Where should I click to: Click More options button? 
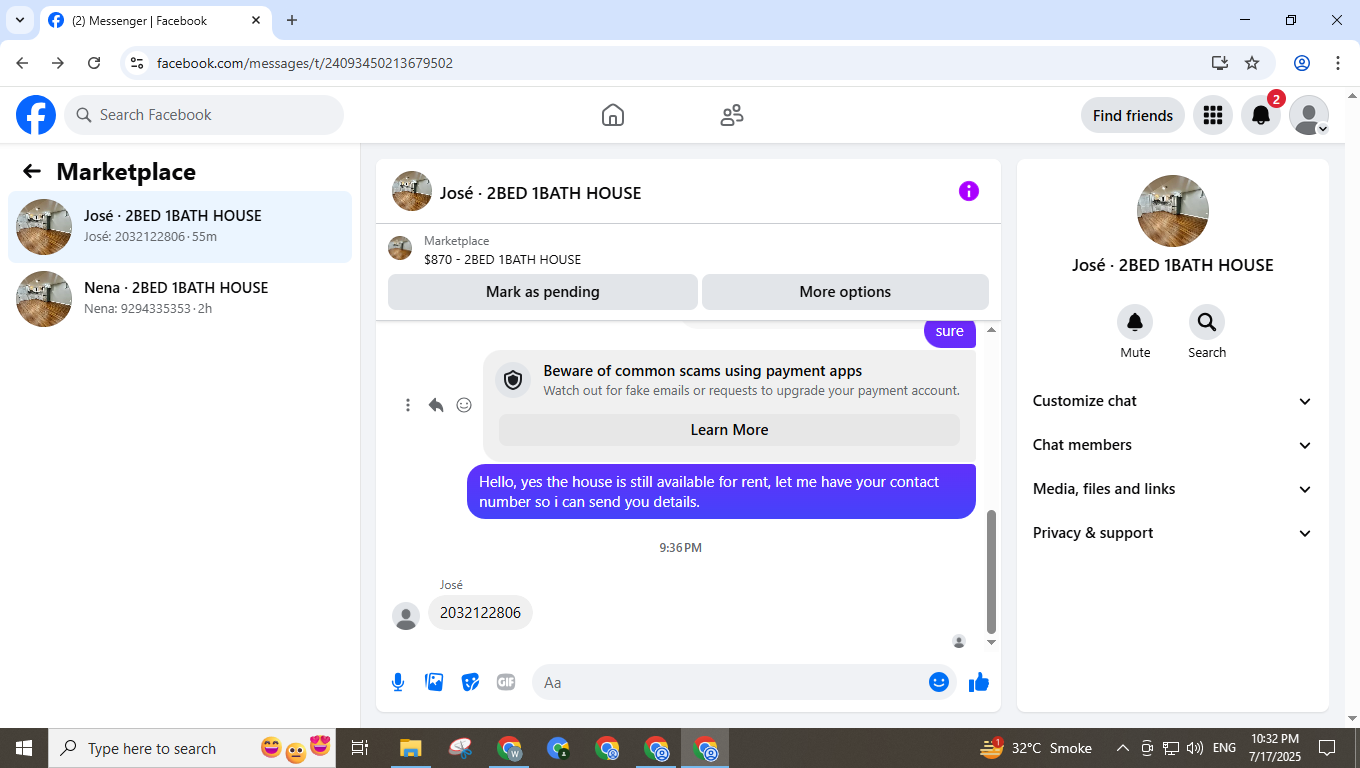coord(845,292)
